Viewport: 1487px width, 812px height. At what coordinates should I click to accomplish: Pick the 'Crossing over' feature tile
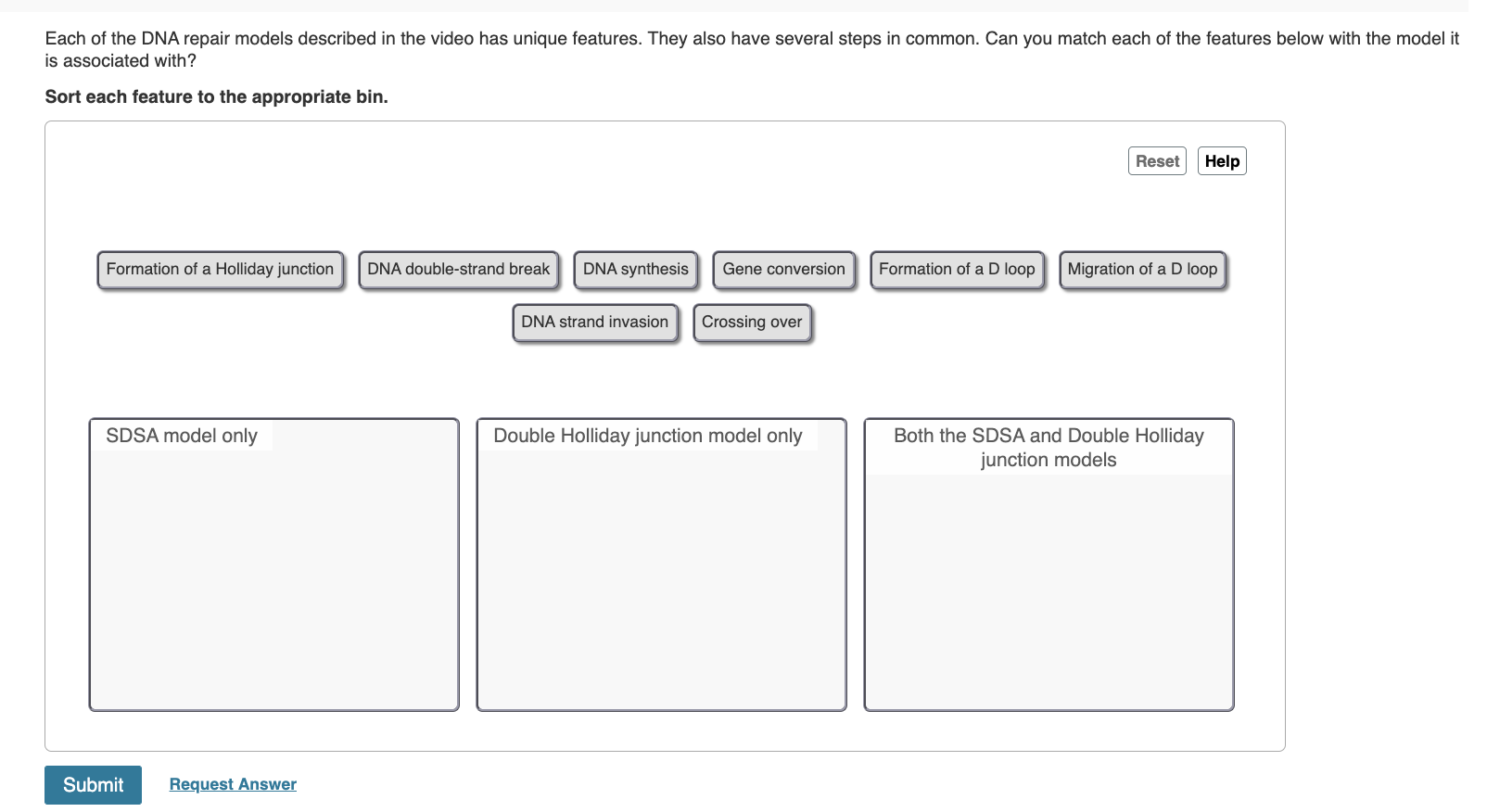752,323
